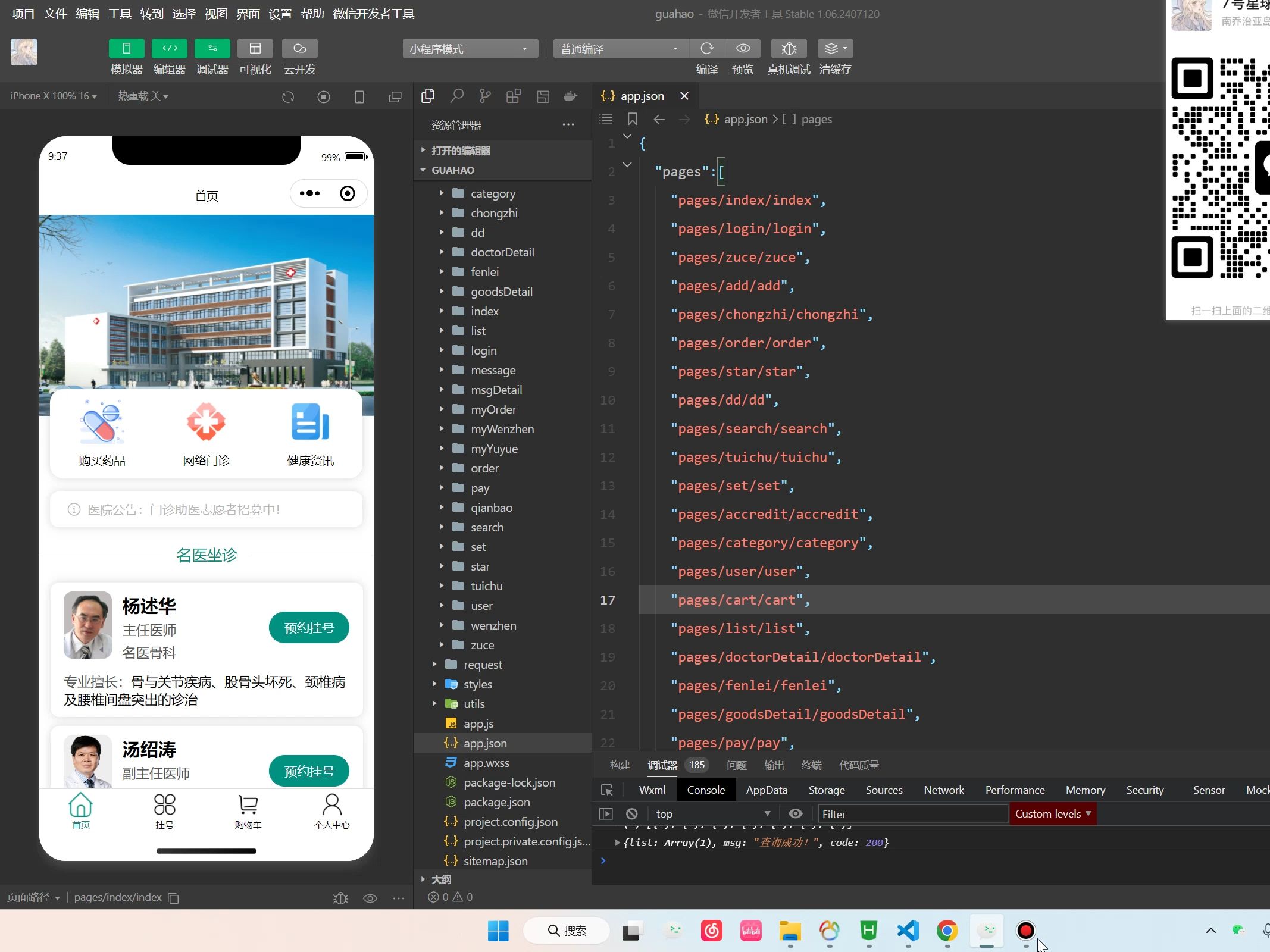Open the layout panel icon next to extensions

543,96
